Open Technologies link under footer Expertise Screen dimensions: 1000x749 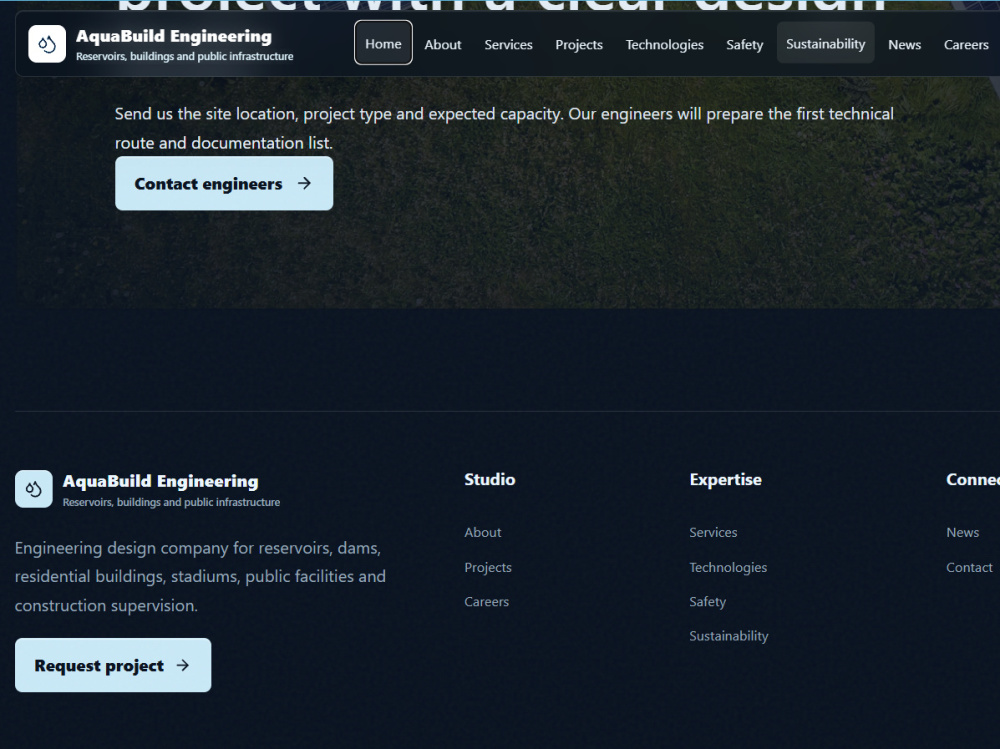[728, 567]
